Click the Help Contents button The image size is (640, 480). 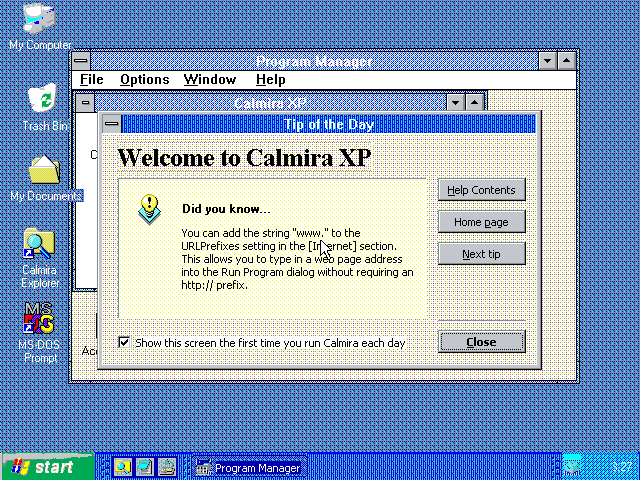[x=482, y=190]
